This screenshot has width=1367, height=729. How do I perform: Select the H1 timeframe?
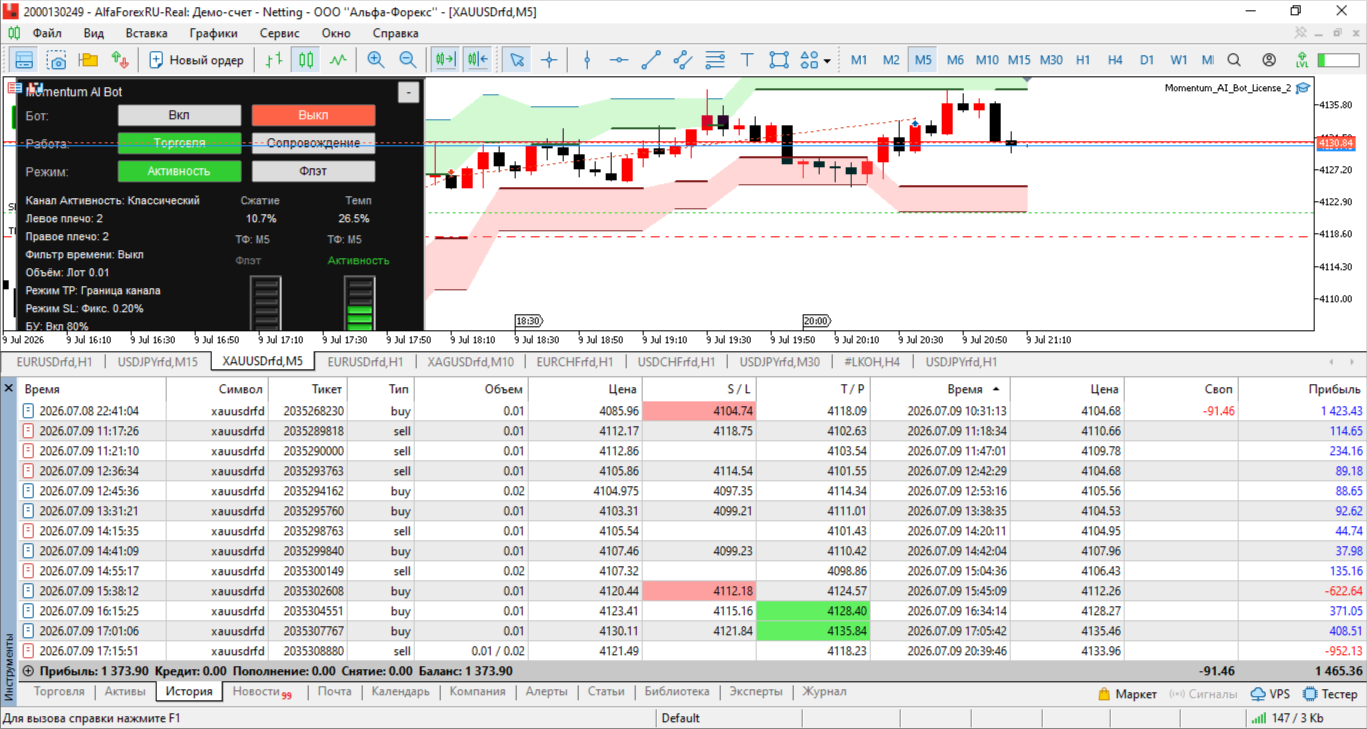coord(1083,60)
